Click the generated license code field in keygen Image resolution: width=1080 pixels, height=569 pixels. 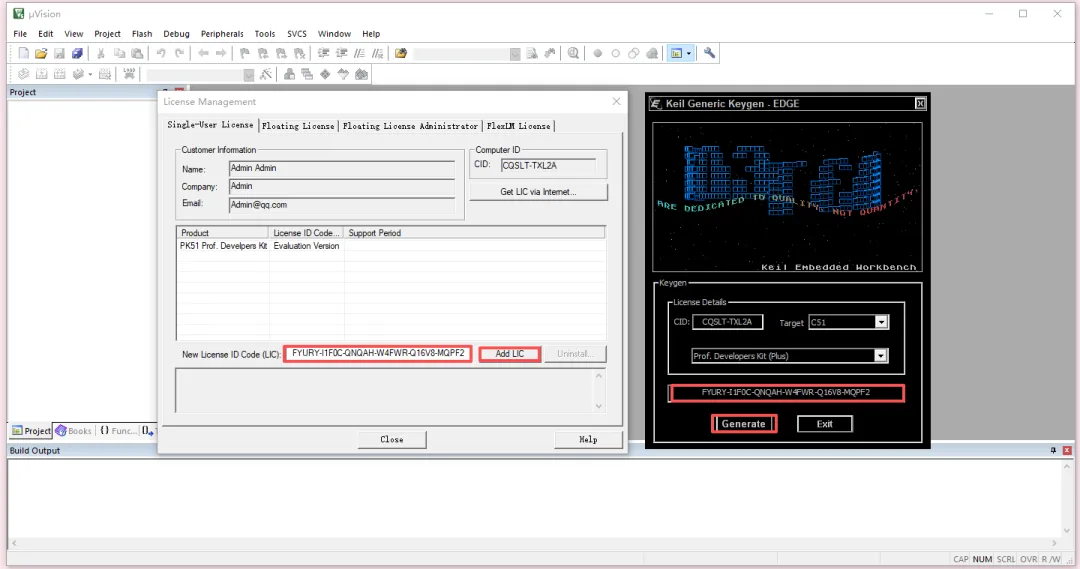click(x=786, y=393)
